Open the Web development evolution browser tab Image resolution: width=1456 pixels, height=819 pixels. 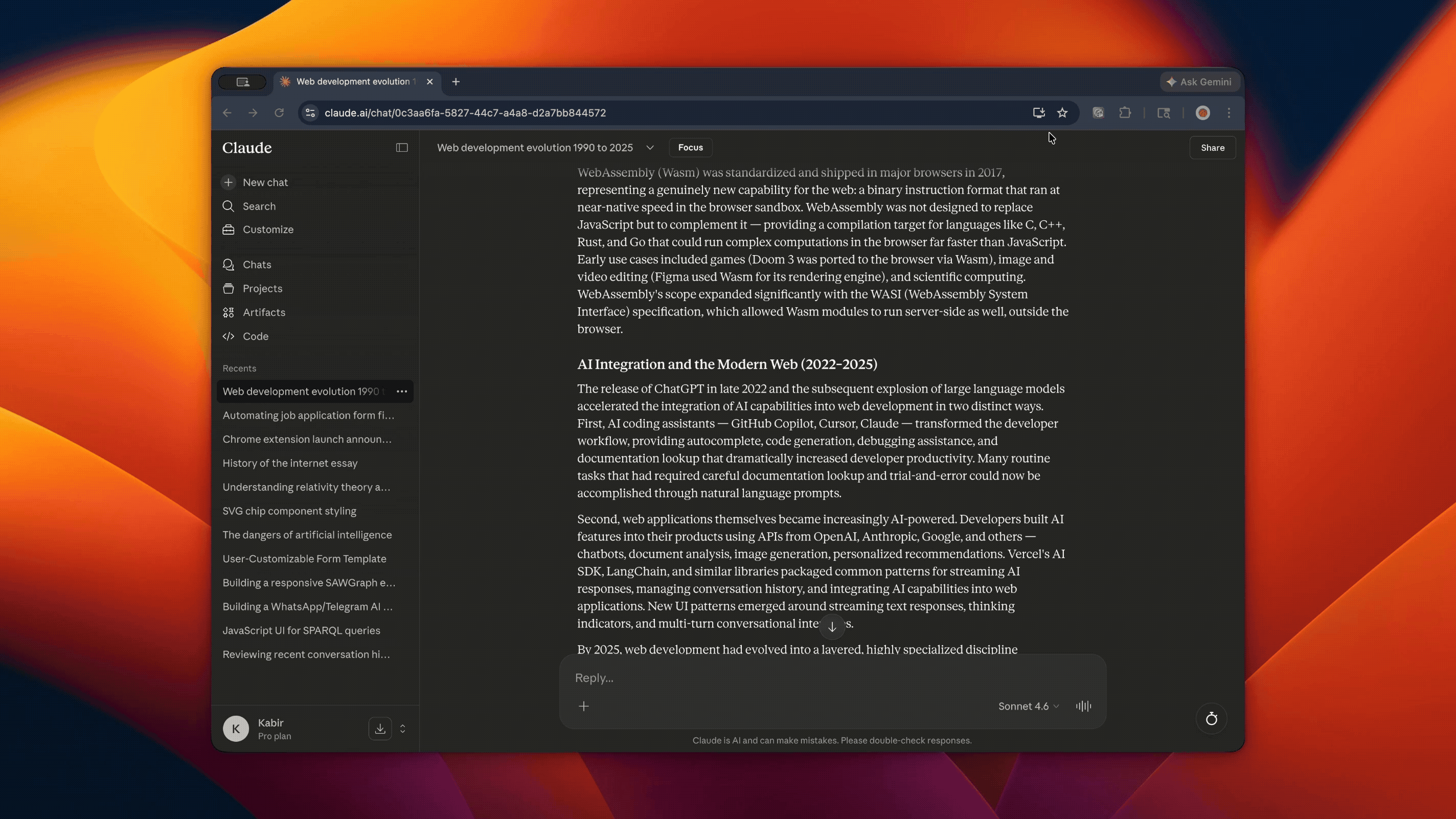click(x=353, y=81)
